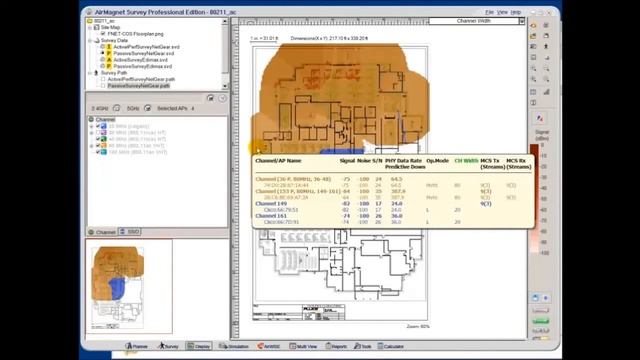Expand the 80 MHz 802.11ac VHT node
The height and width of the screenshot is (360, 640).
[x=91, y=146]
